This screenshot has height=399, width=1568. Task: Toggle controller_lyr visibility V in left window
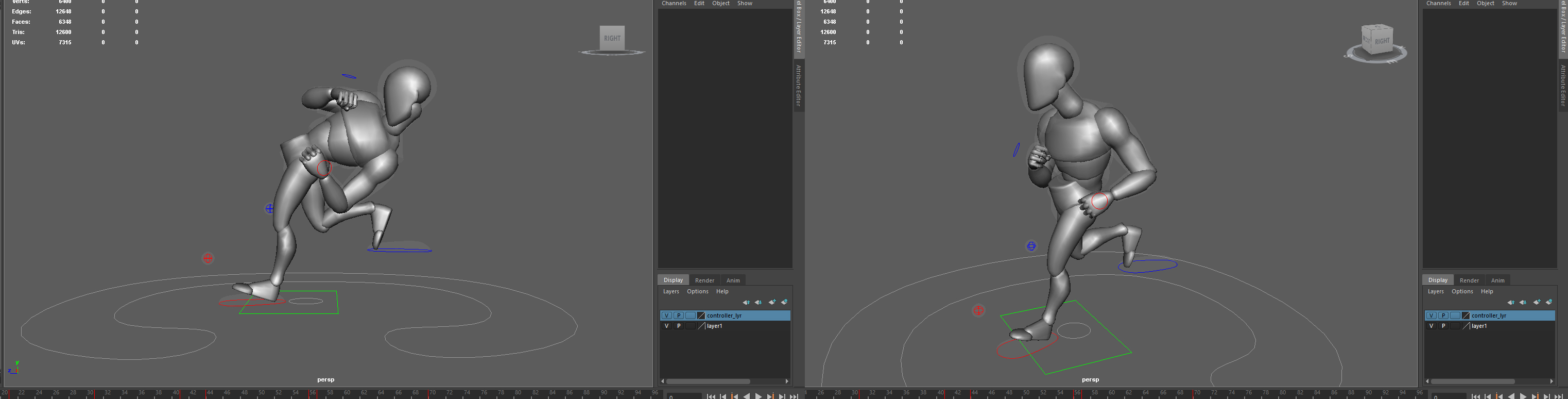666,315
